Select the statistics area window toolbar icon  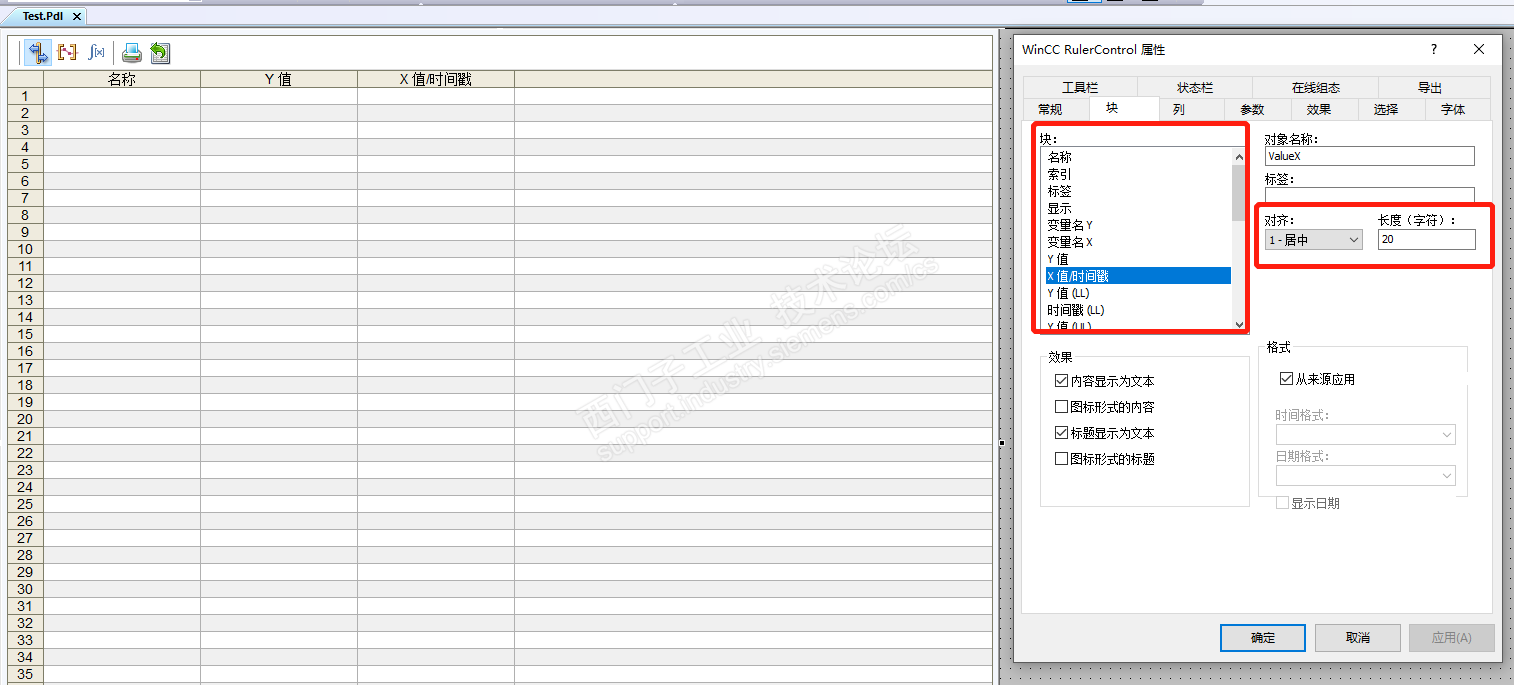point(67,52)
